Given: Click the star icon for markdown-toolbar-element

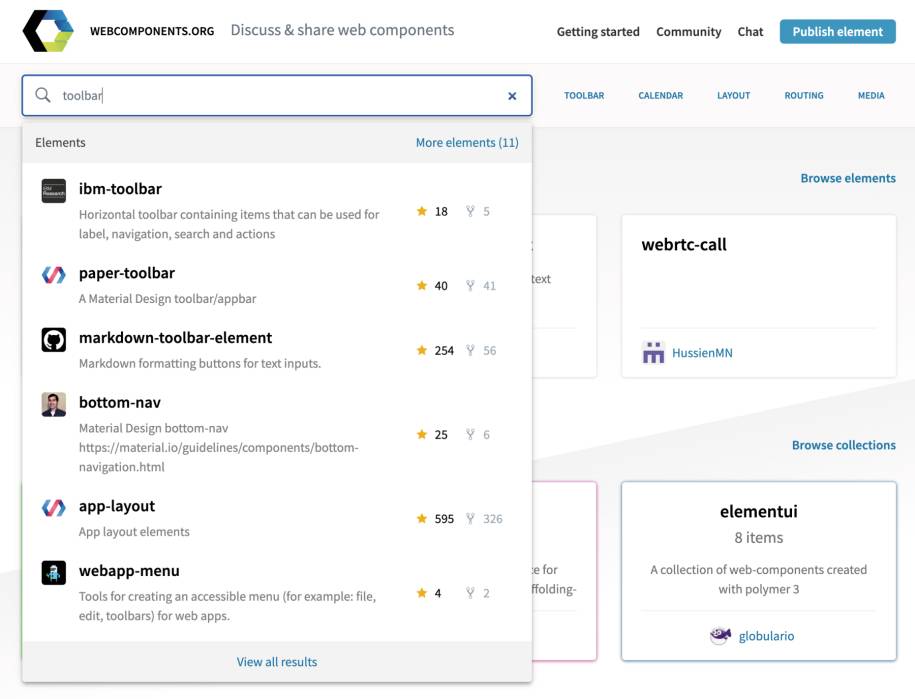Looking at the screenshot, I should (422, 350).
